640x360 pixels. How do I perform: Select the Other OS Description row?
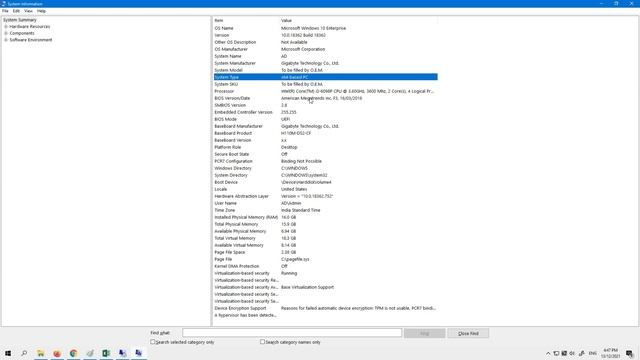[325, 42]
